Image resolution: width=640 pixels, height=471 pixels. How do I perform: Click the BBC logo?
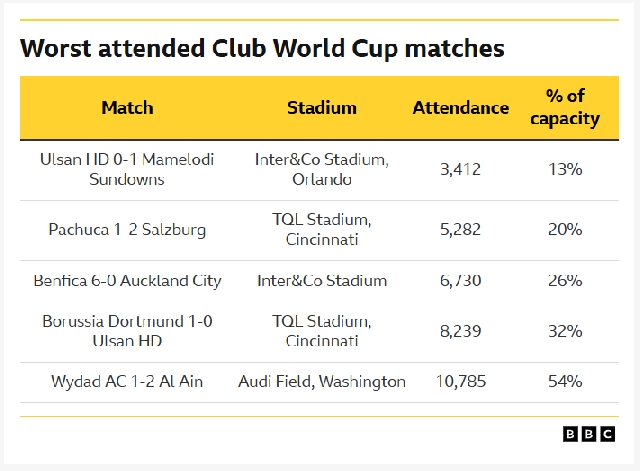click(589, 434)
